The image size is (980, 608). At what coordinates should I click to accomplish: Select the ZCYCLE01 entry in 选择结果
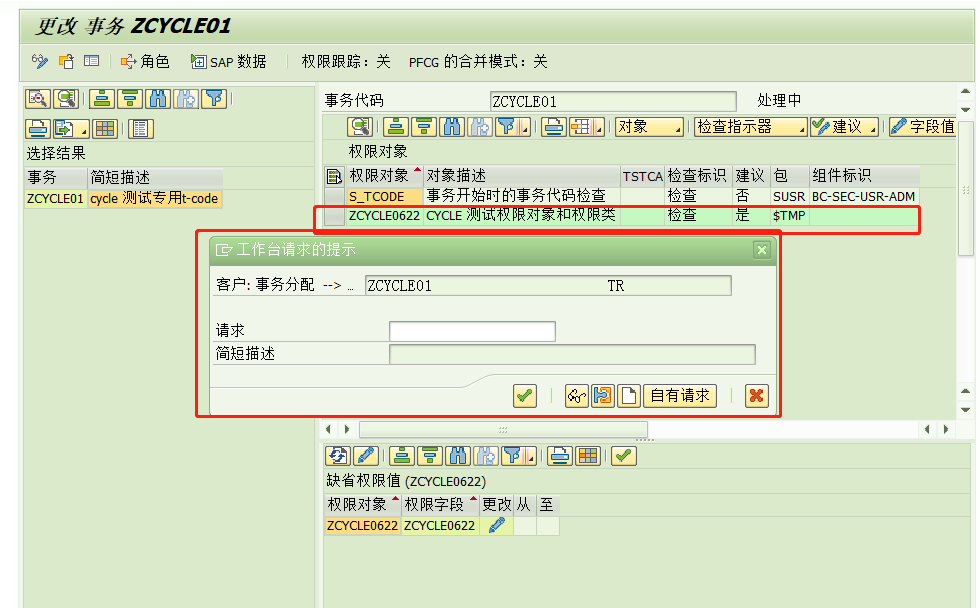click(54, 199)
